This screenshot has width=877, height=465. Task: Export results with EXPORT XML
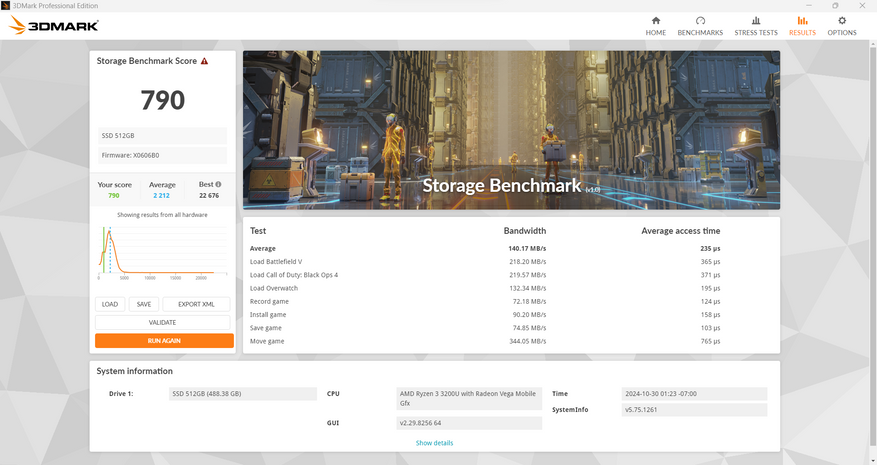click(x=196, y=304)
